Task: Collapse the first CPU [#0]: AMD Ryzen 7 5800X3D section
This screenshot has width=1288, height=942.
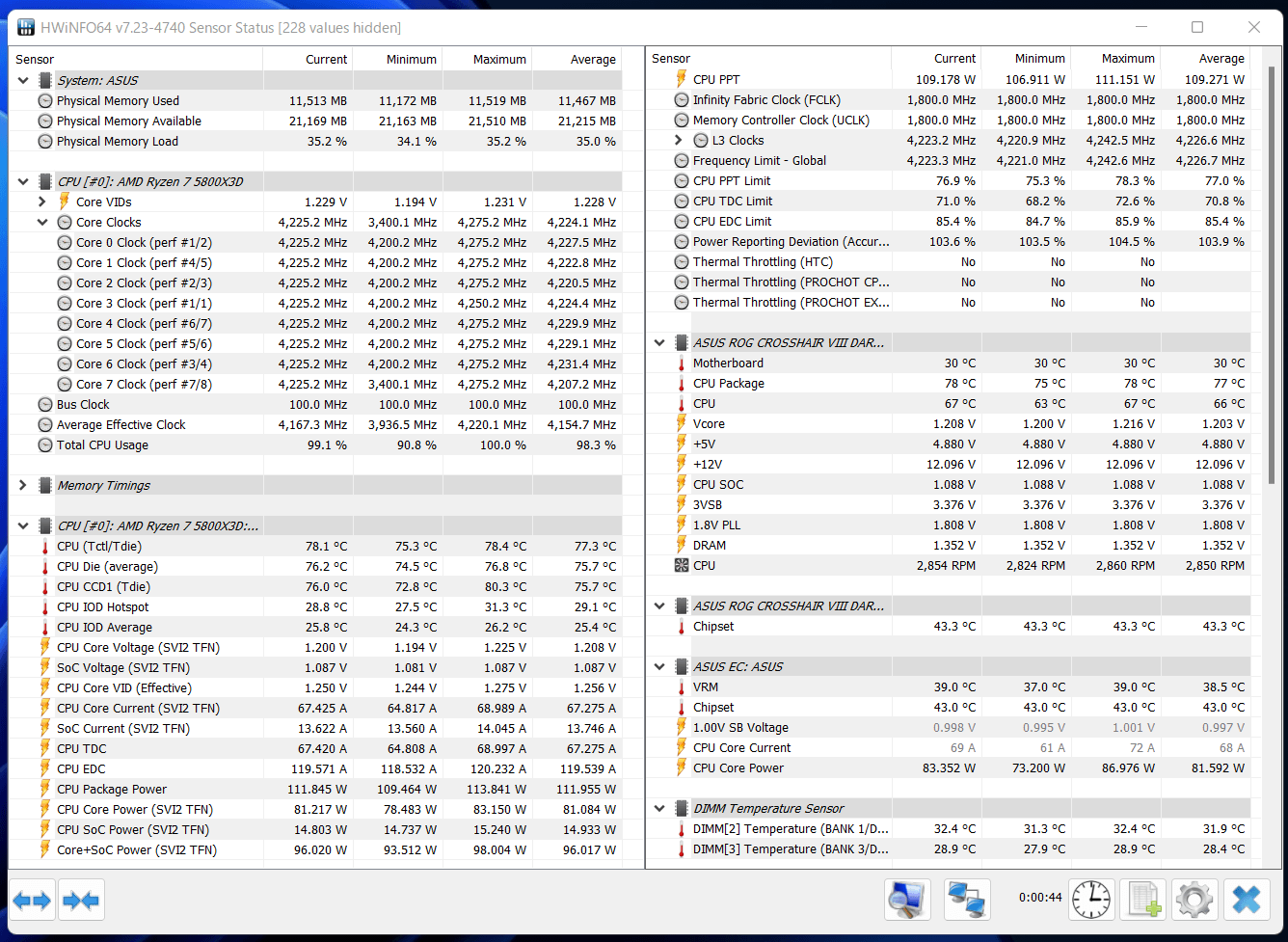Action: [x=23, y=181]
